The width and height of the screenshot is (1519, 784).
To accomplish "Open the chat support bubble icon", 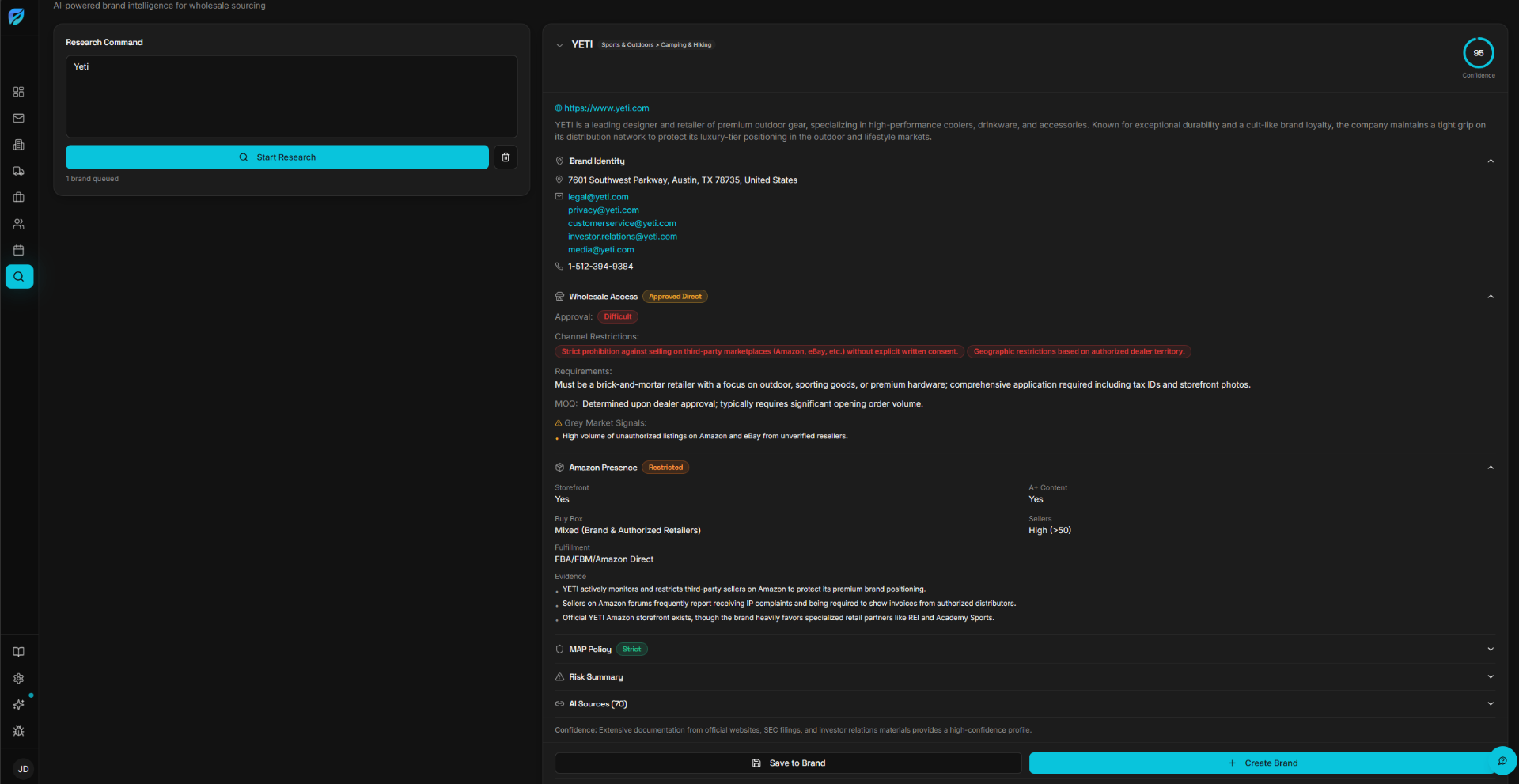I will click(1502, 761).
